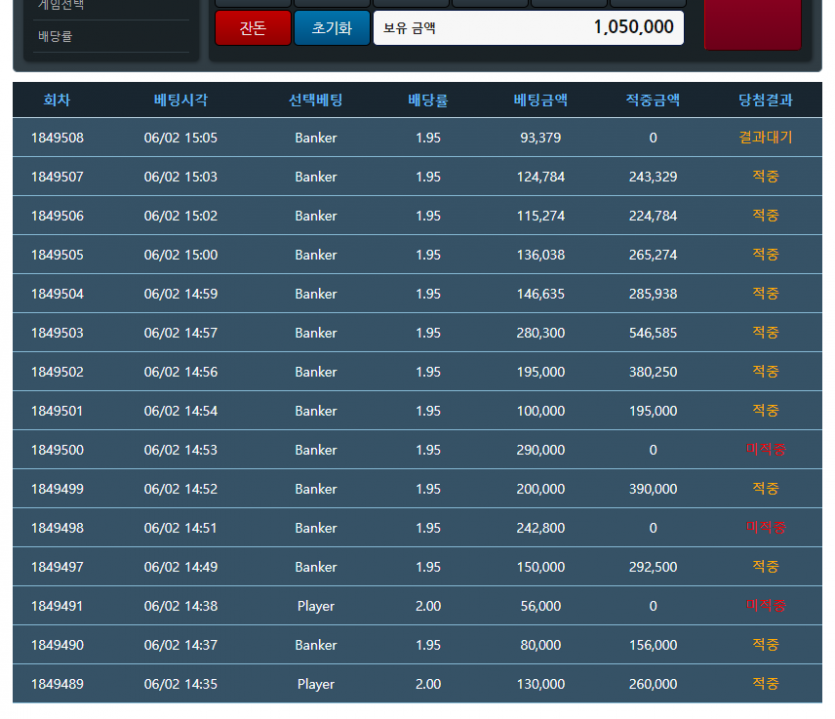
Task: Click bet amount 242,800
Action: (x=541, y=528)
